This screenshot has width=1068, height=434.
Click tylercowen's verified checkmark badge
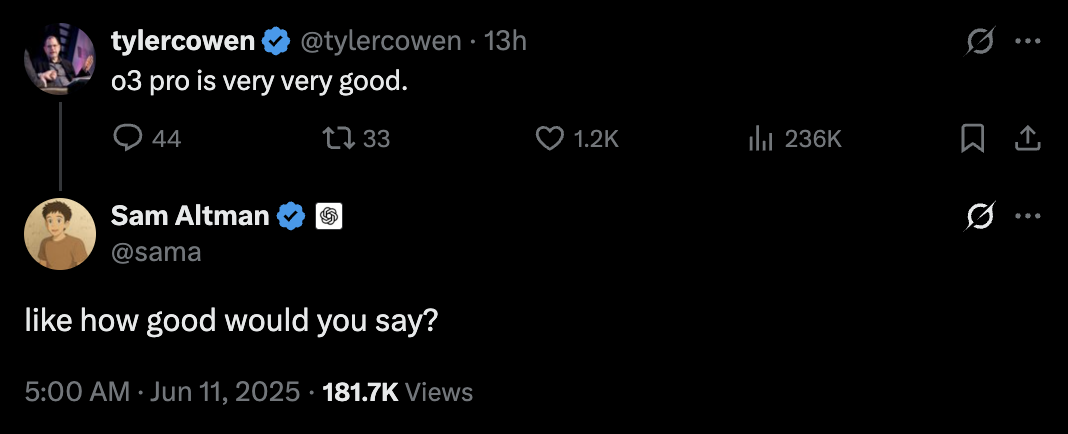pyautogui.click(x=276, y=42)
